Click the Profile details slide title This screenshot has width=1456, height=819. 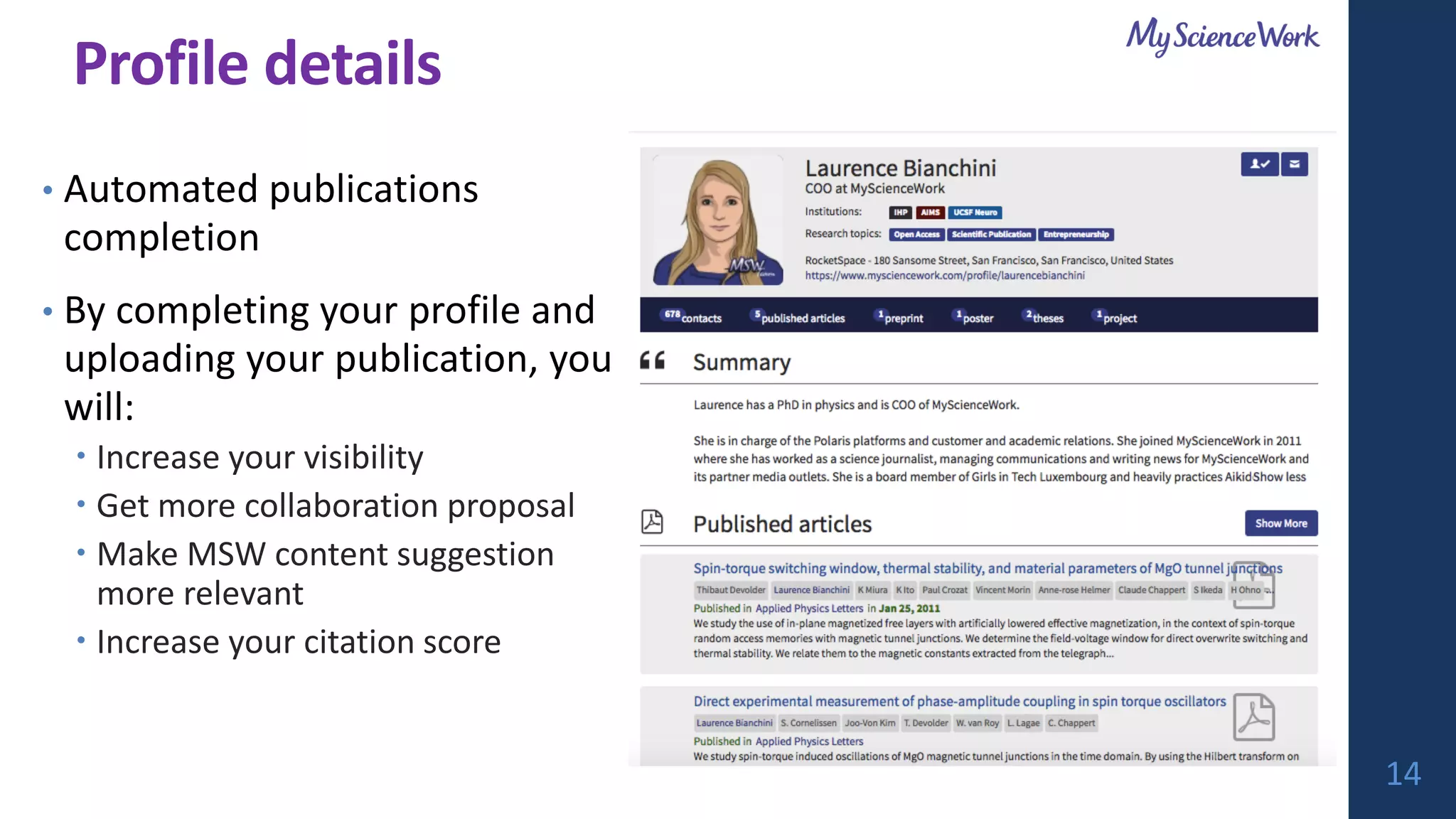coord(257,63)
